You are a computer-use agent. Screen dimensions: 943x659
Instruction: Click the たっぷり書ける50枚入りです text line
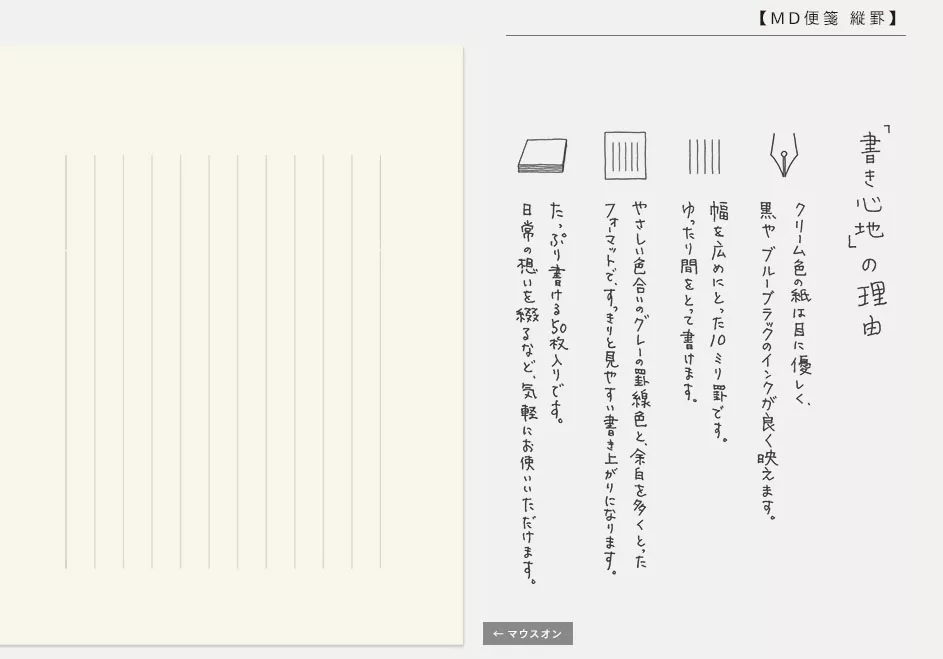pos(558,312)
